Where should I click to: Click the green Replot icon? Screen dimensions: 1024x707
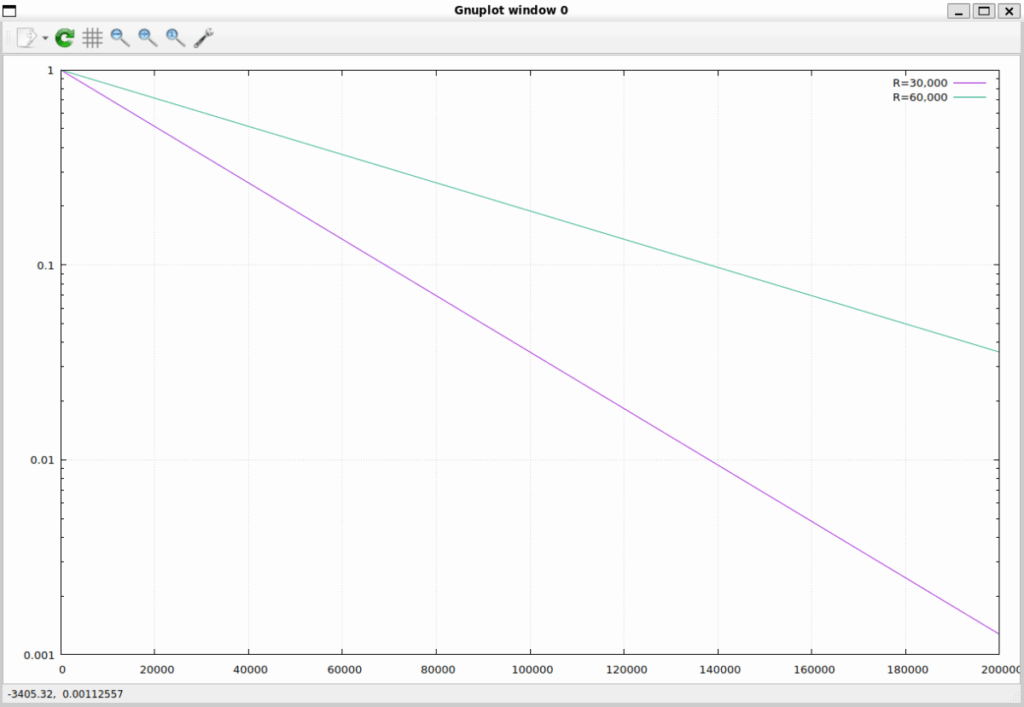point(65,38)
